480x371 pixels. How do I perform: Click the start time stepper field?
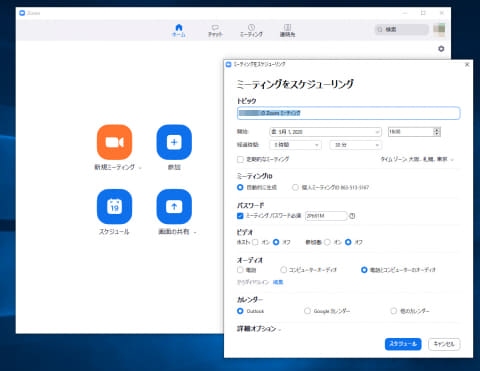point(414,132)
